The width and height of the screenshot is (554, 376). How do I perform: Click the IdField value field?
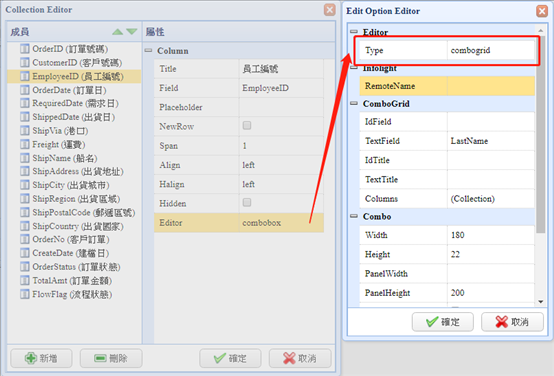(x=491, y=122)
